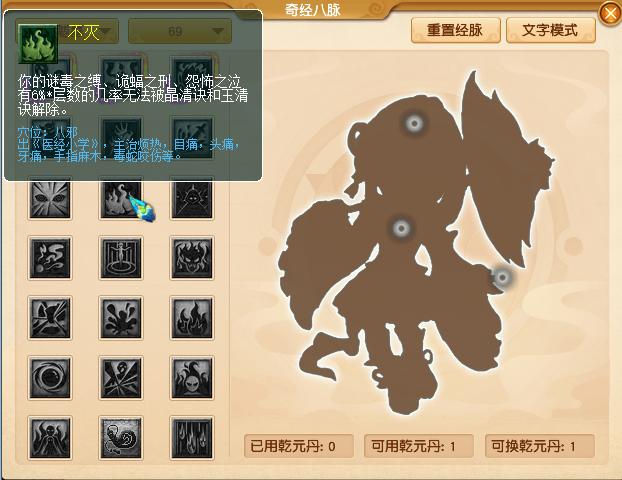Activate the acupoint node on the hand
The height and width of the screenshot is (480, 622).
(503, 277)
